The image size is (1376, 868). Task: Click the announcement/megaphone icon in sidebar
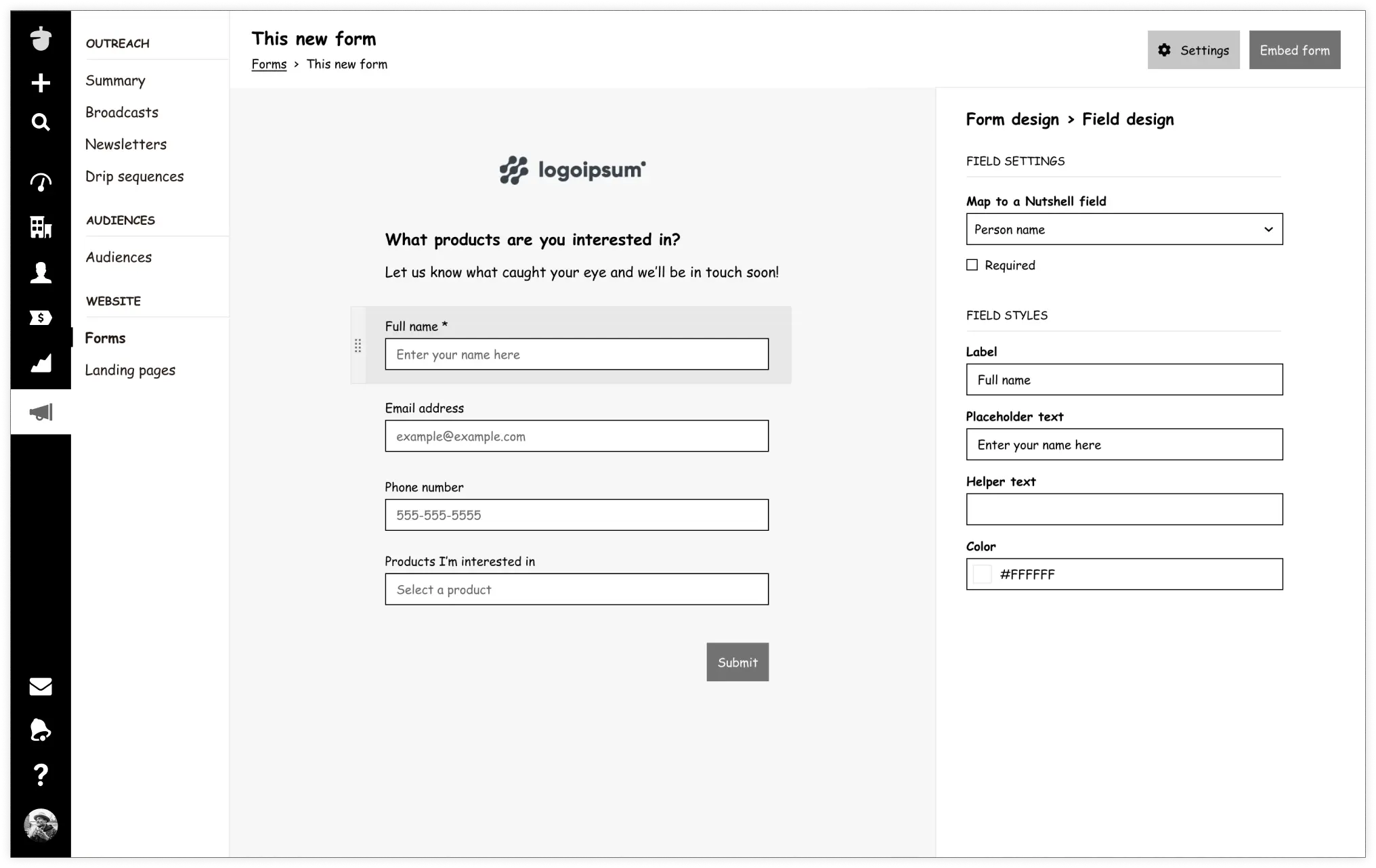[40, 412]
